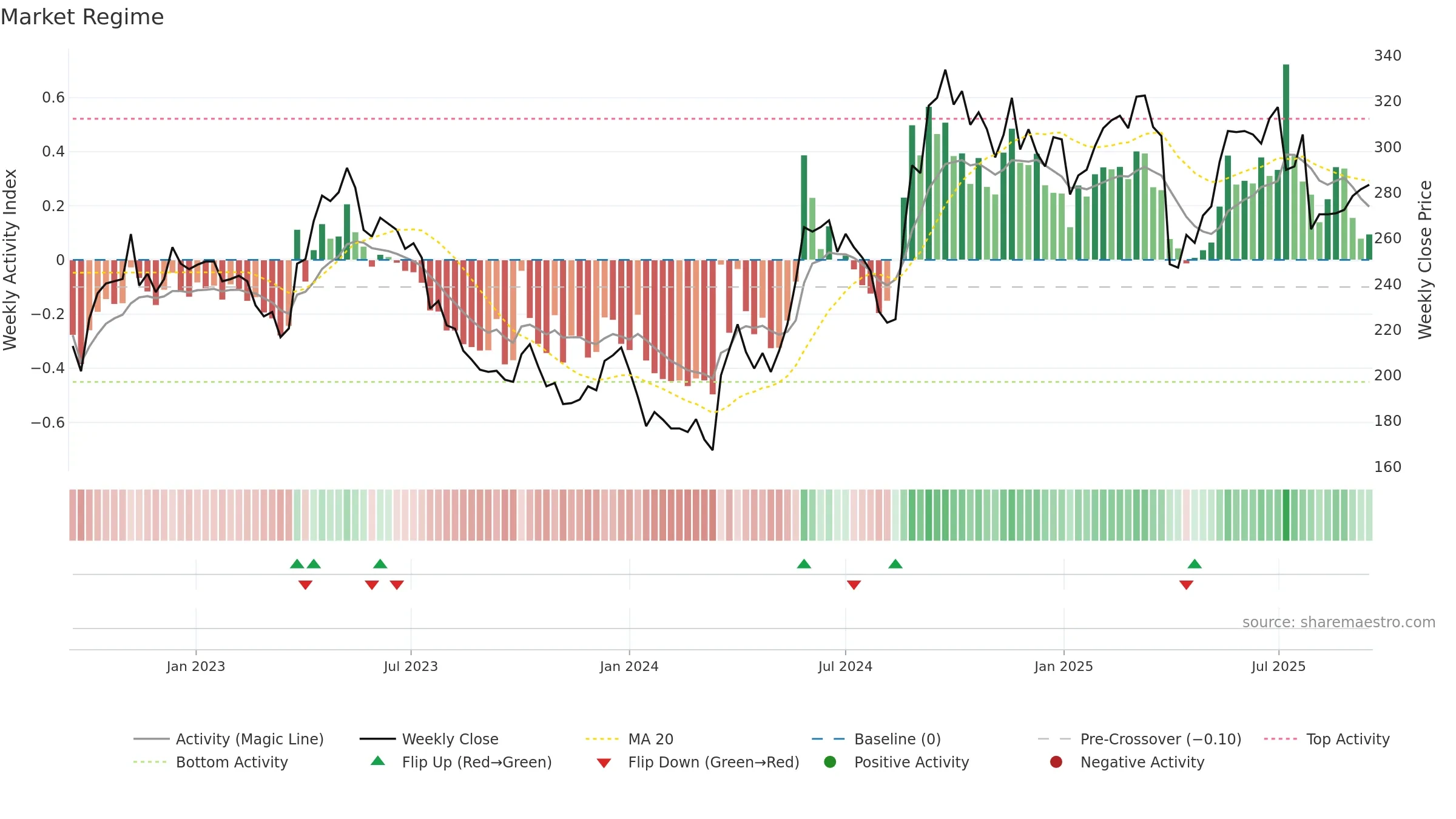Click the green Flip Up triangle in the legend
1456x819 pixels.
coord(378,761)
